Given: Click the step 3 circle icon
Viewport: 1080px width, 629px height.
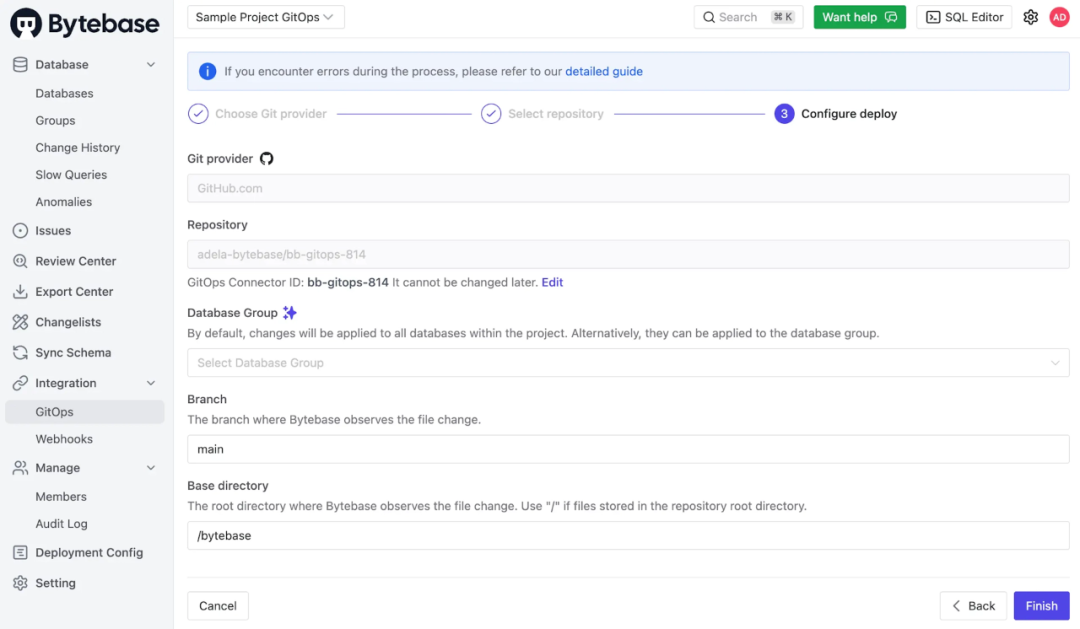Looking at the screenshot, I should [784, 114].
